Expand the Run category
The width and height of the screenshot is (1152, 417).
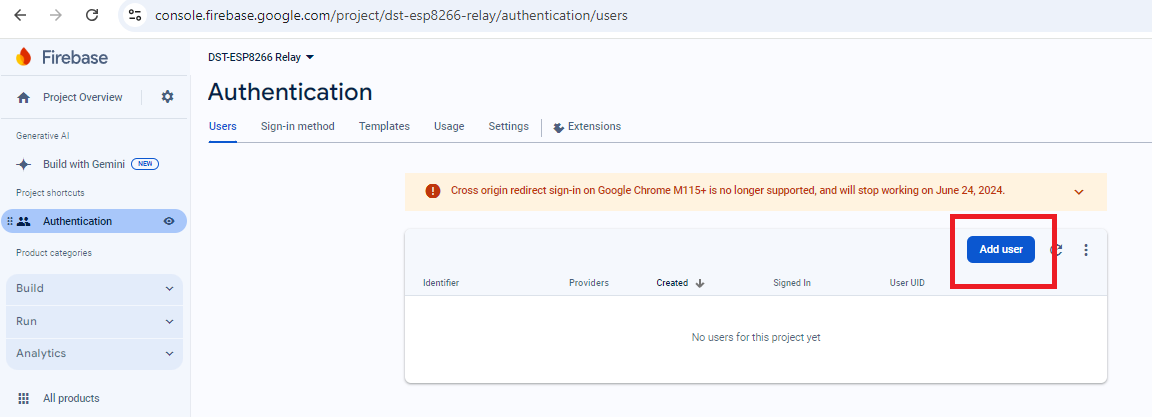[x=94, y=321]
